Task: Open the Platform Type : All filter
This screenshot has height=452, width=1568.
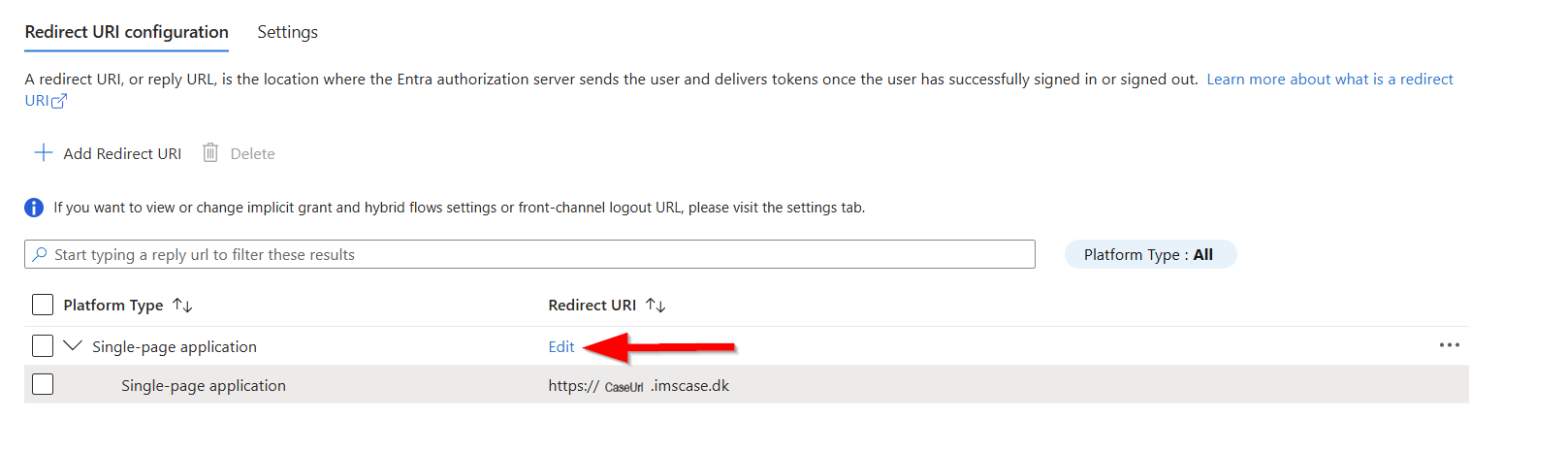Action: point(1150,254)
